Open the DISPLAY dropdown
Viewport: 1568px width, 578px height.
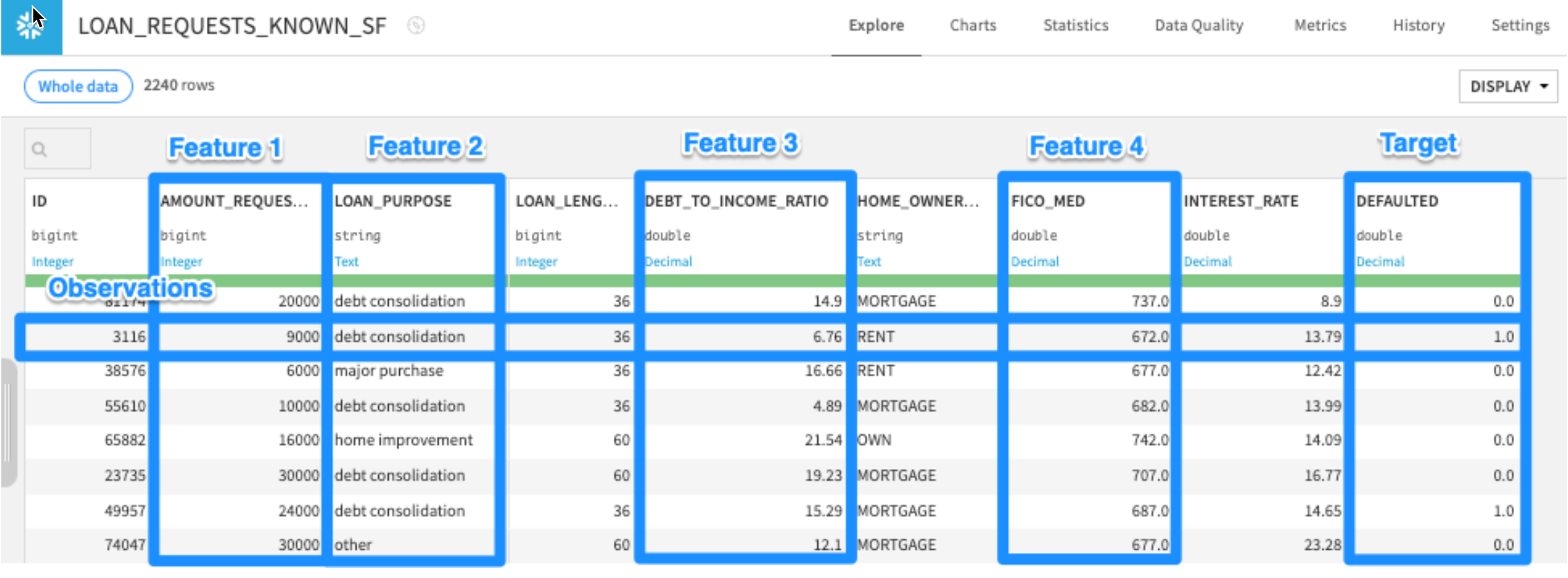pos(1508,87)
